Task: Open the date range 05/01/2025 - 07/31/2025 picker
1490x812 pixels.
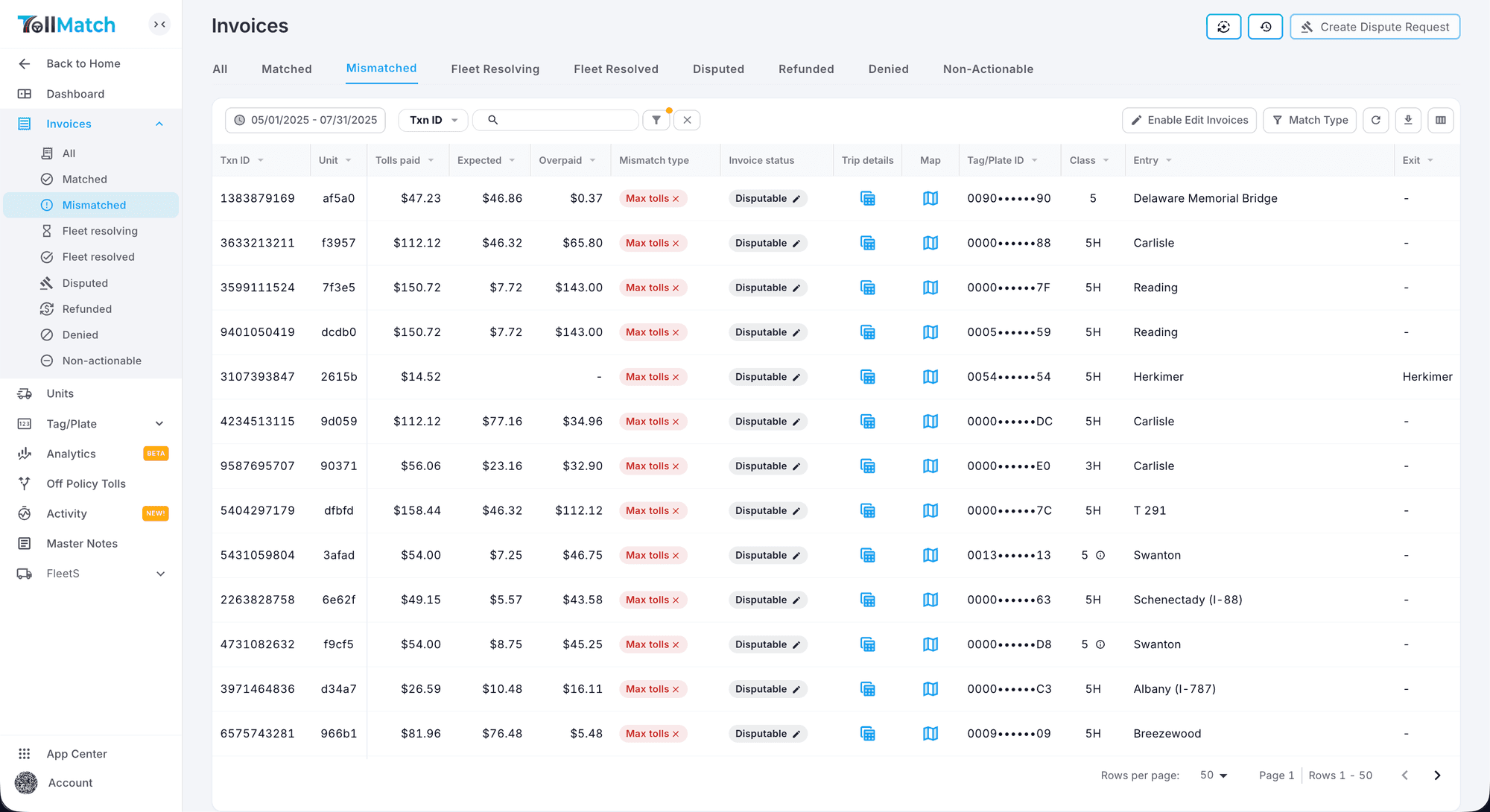Action: (305, 120)
